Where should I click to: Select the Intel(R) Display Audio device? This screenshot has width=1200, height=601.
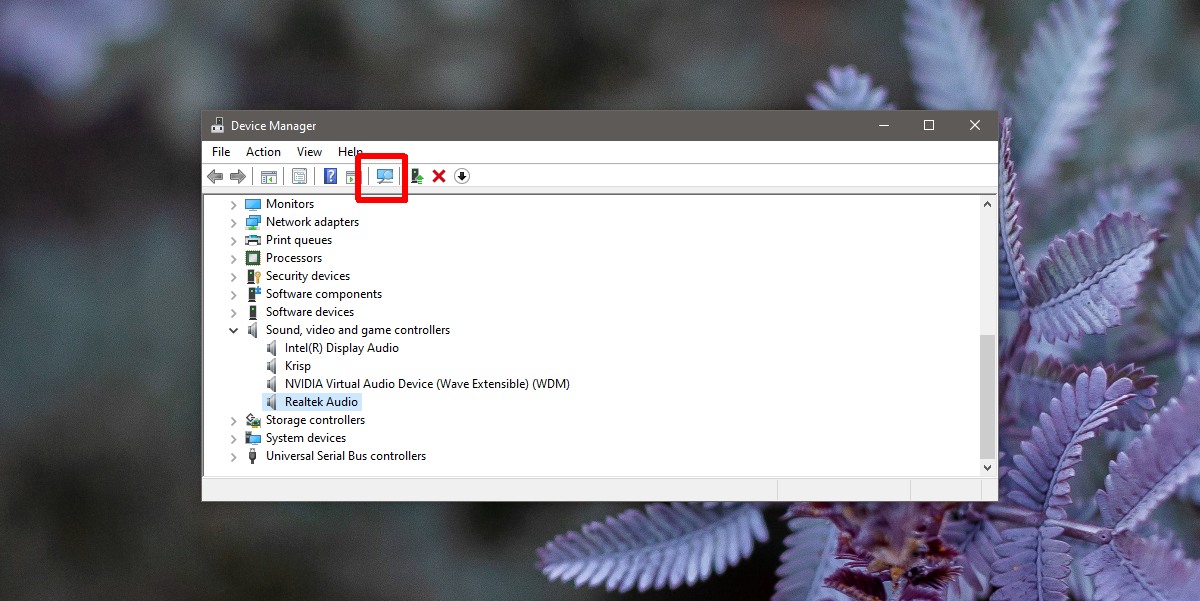tap(342, 348)
